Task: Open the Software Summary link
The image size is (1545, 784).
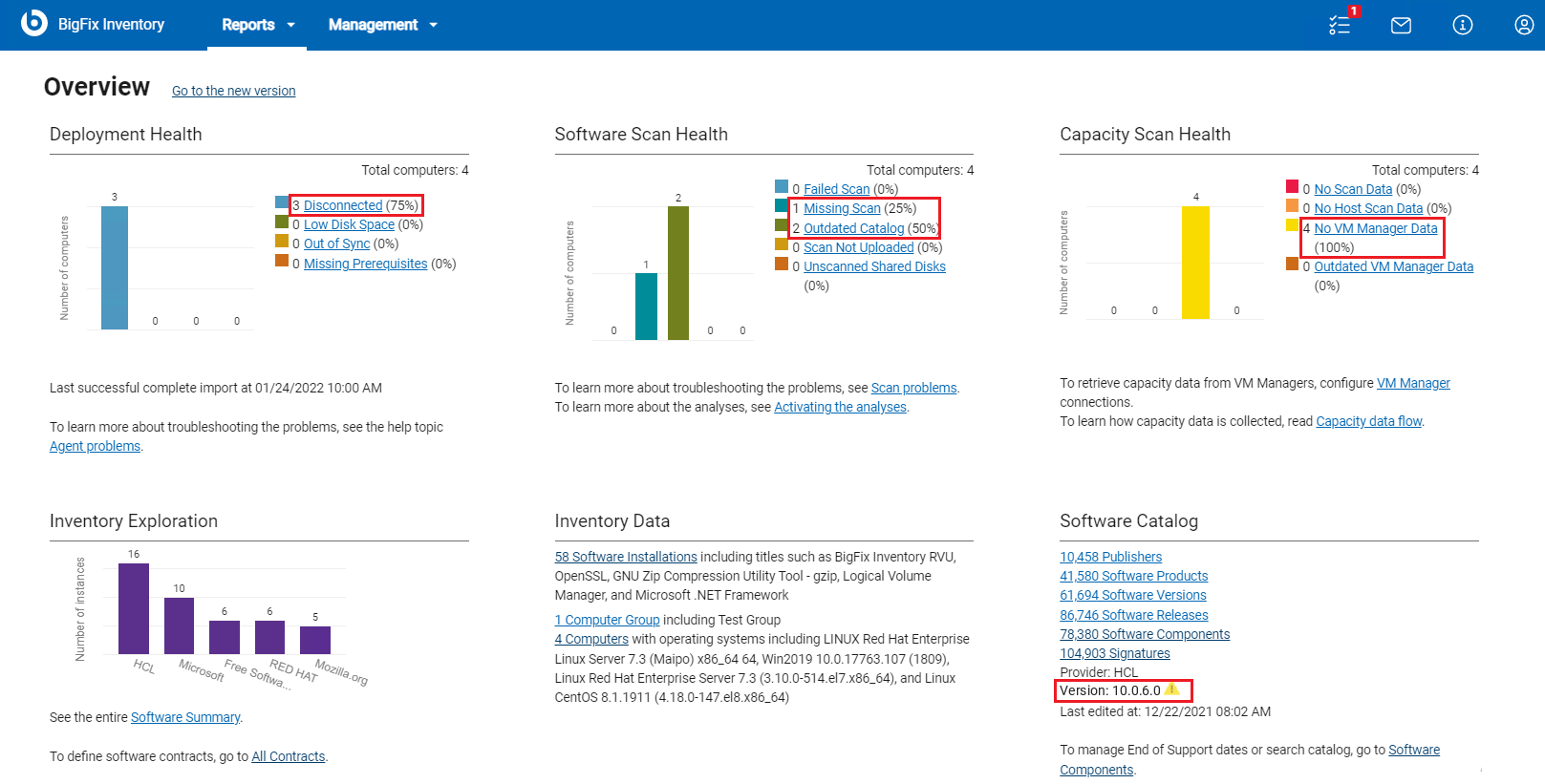Action: (x=185, y=717)
